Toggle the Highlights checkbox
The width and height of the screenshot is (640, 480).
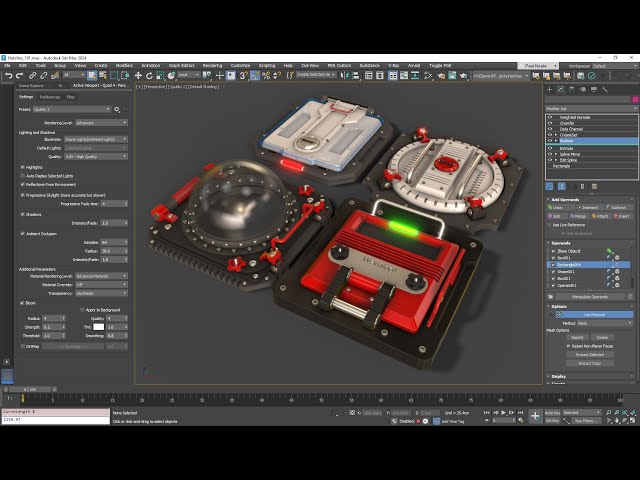tap(22, 167)
